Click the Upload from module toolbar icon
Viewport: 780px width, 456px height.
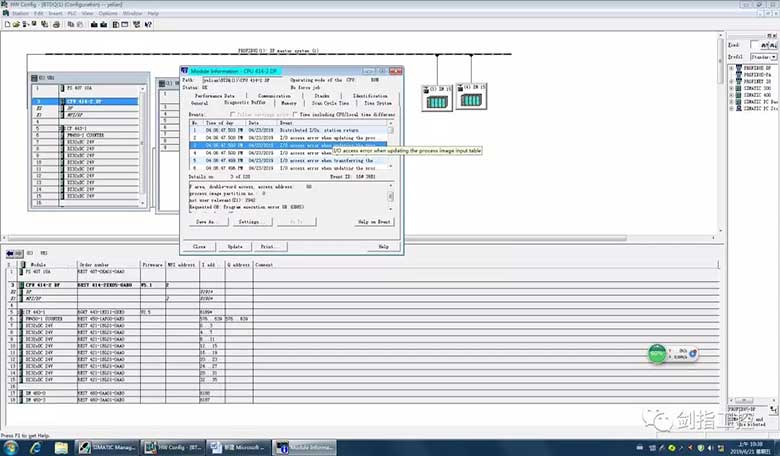pyautogui.click(x=103, y=24)
